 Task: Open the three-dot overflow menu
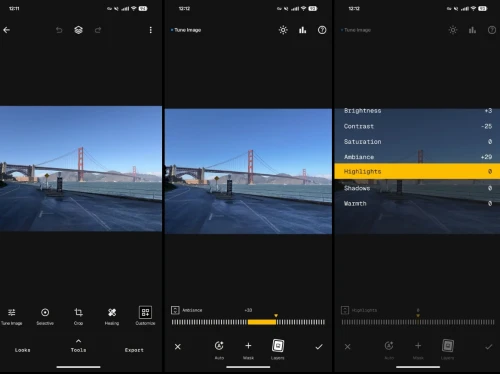(x=151, y=30)
